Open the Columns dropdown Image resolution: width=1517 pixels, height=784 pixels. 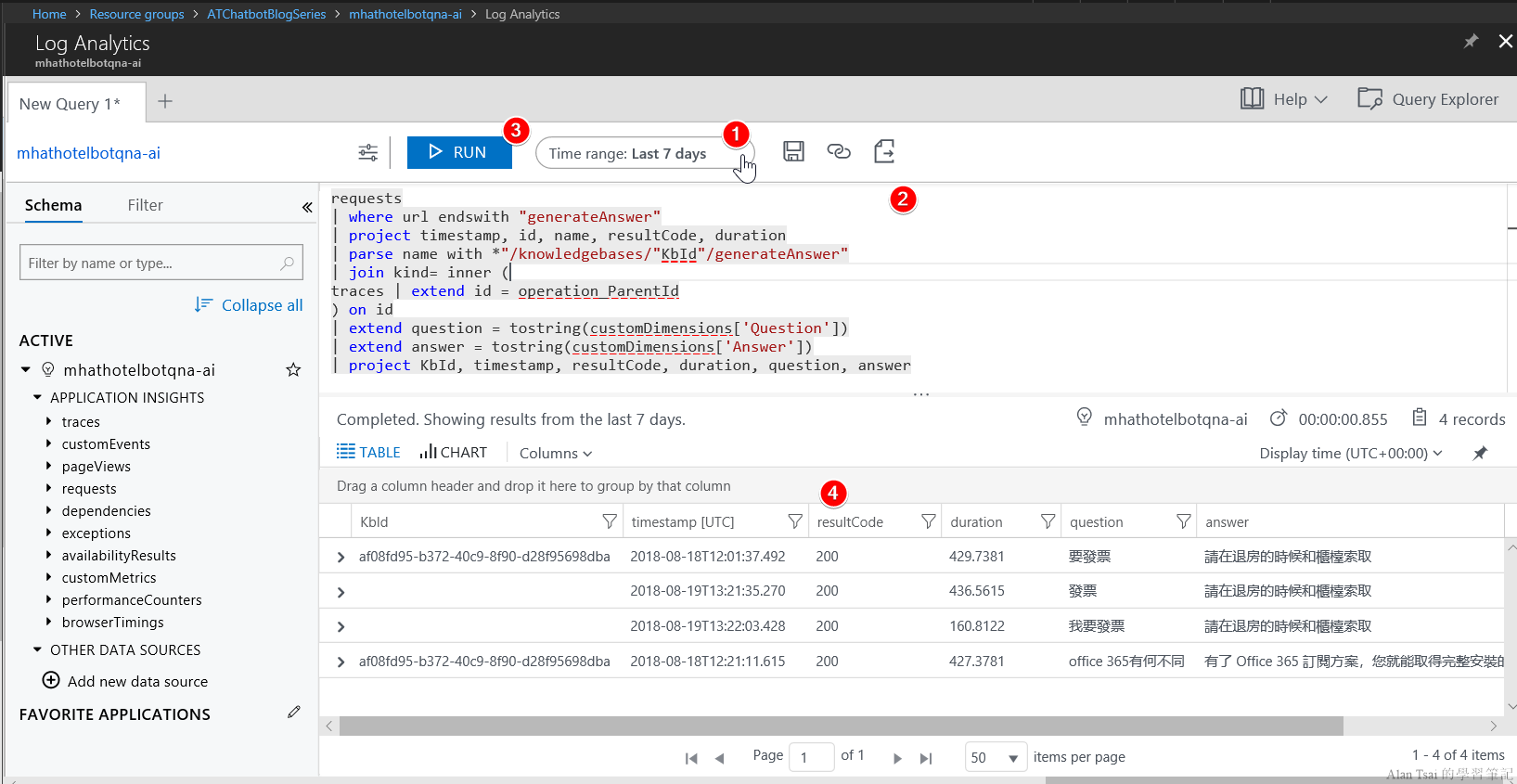click(x=556, y=453)
